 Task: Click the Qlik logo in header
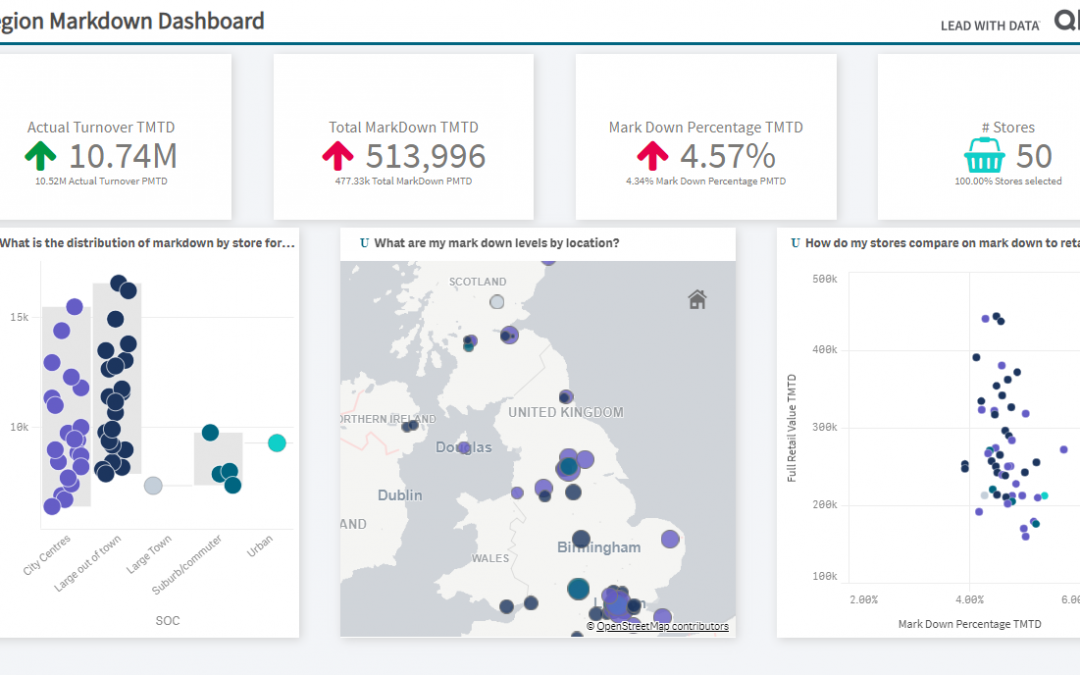(1067, 21)
